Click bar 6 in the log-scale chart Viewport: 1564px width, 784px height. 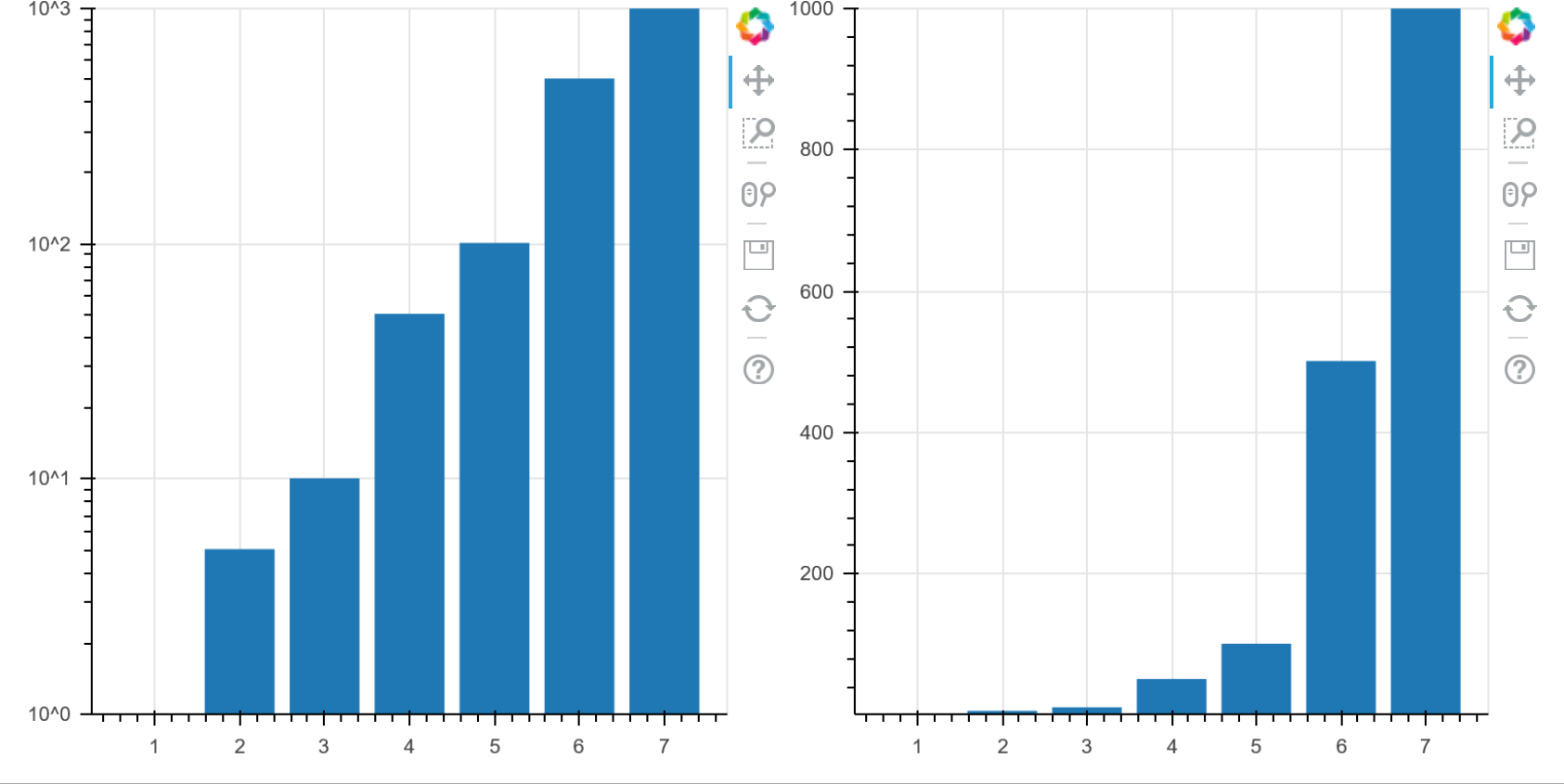[579, 396]
